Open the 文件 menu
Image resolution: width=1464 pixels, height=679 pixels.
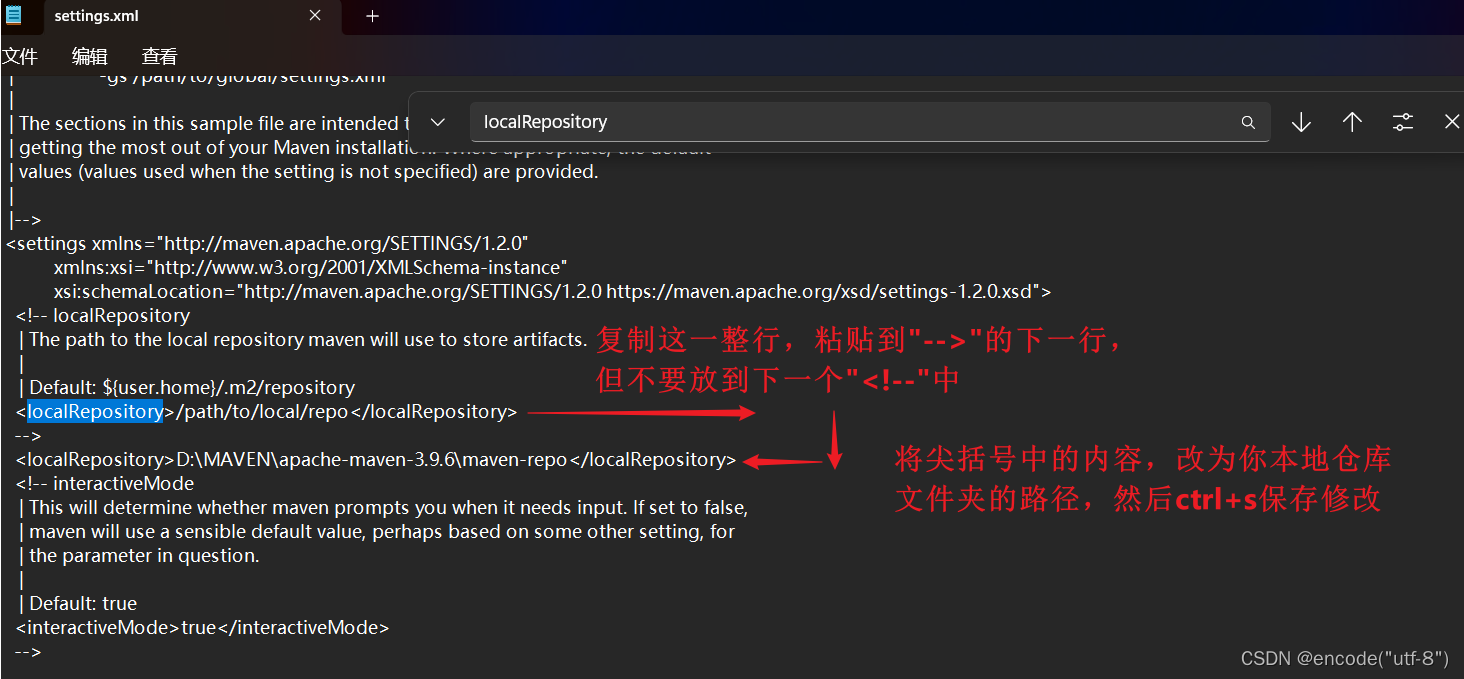(21, 56)
